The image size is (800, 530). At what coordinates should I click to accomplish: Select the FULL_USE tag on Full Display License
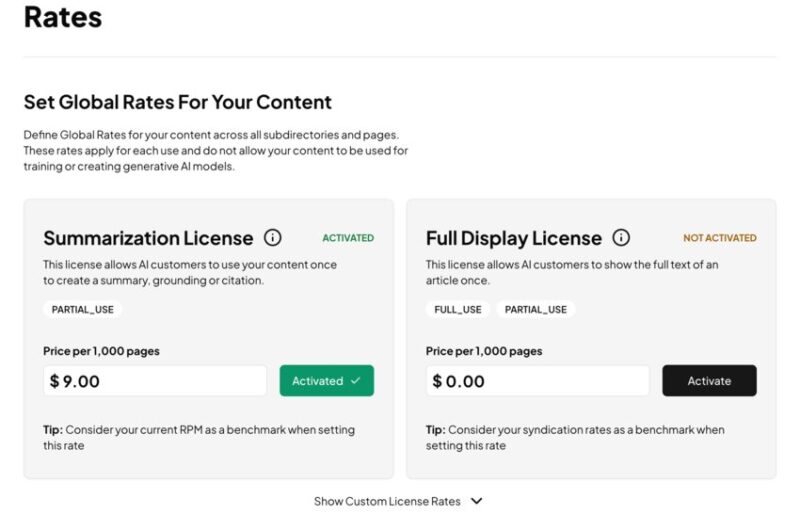(x=458, y=310)
